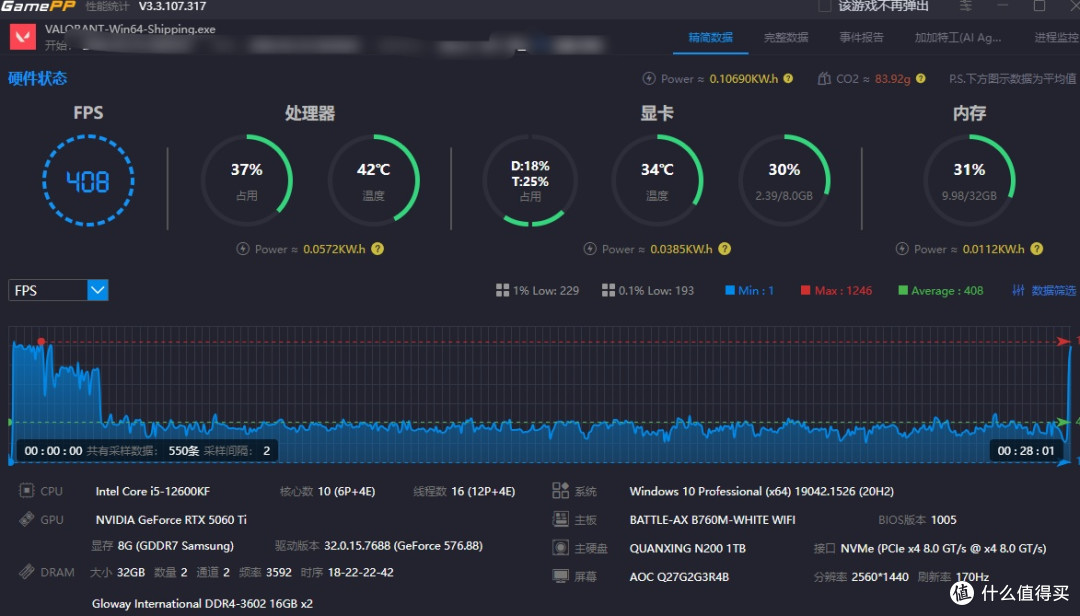Click the memory 31% usage gauge
This screenshot has height=616, width=1080.
(x=969, y=181)
